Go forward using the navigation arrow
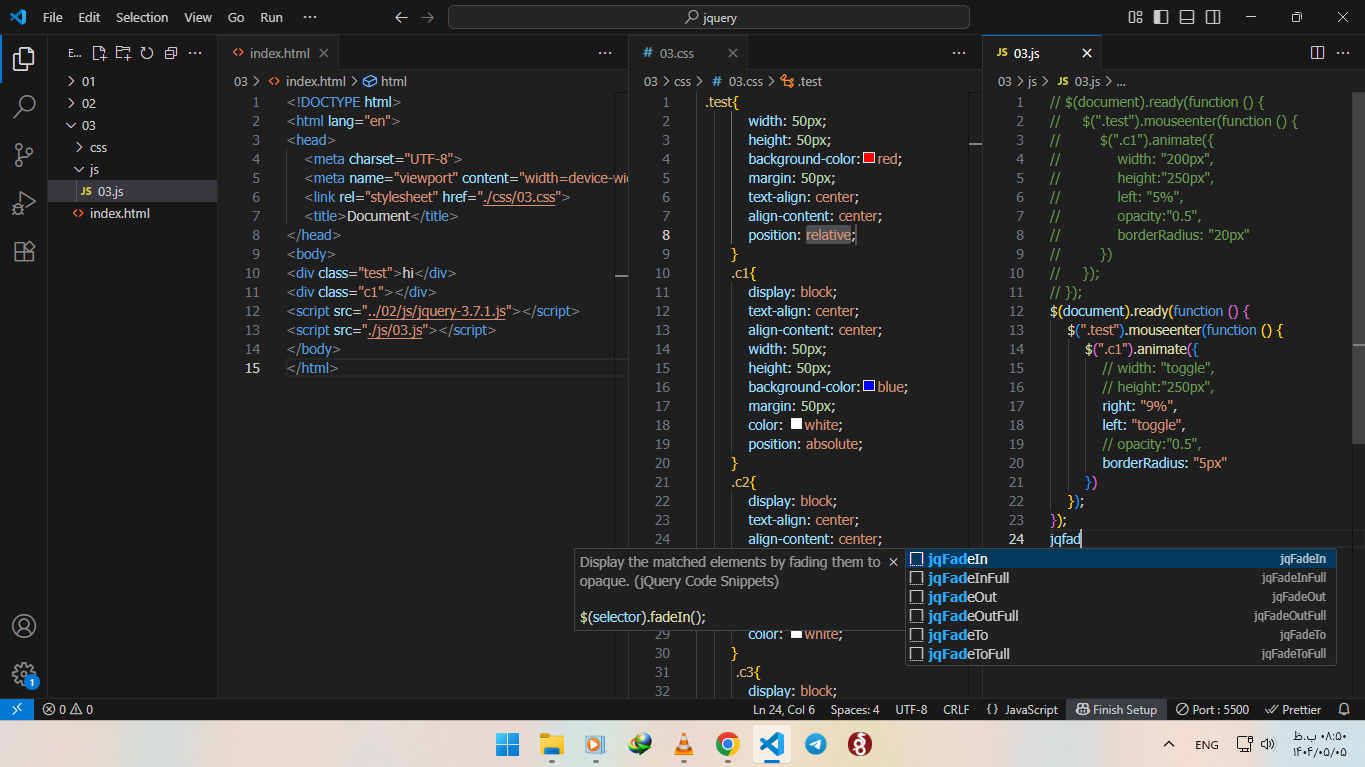Viewport: 1365px width, 767px height. [428, 17]
